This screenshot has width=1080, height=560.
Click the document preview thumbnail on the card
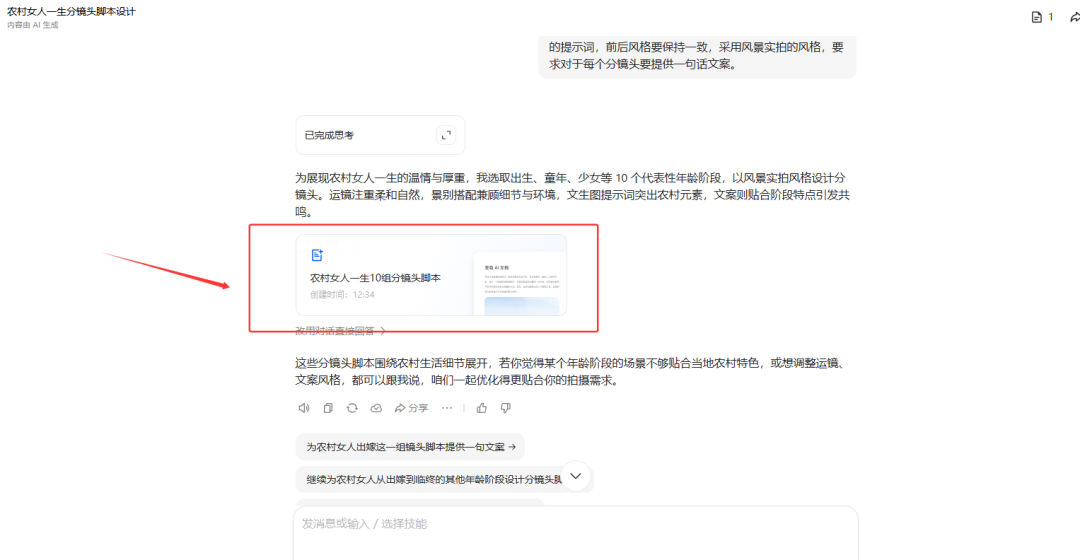tap(521, 284)
